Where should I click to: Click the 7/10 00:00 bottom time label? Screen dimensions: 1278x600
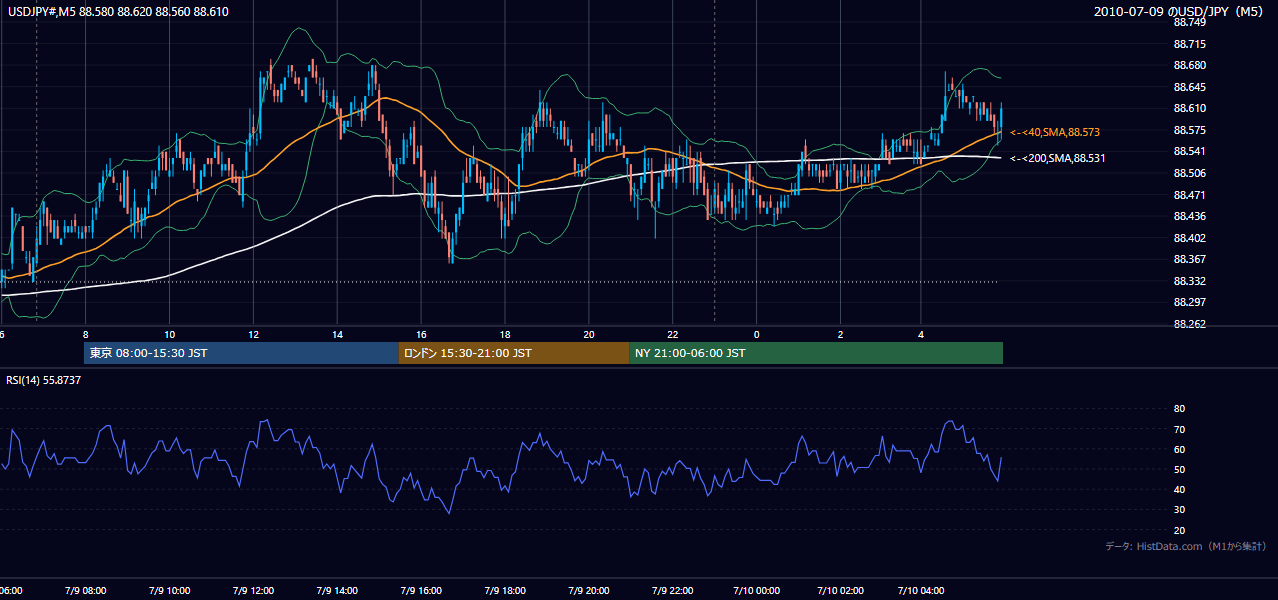point(756,591)
